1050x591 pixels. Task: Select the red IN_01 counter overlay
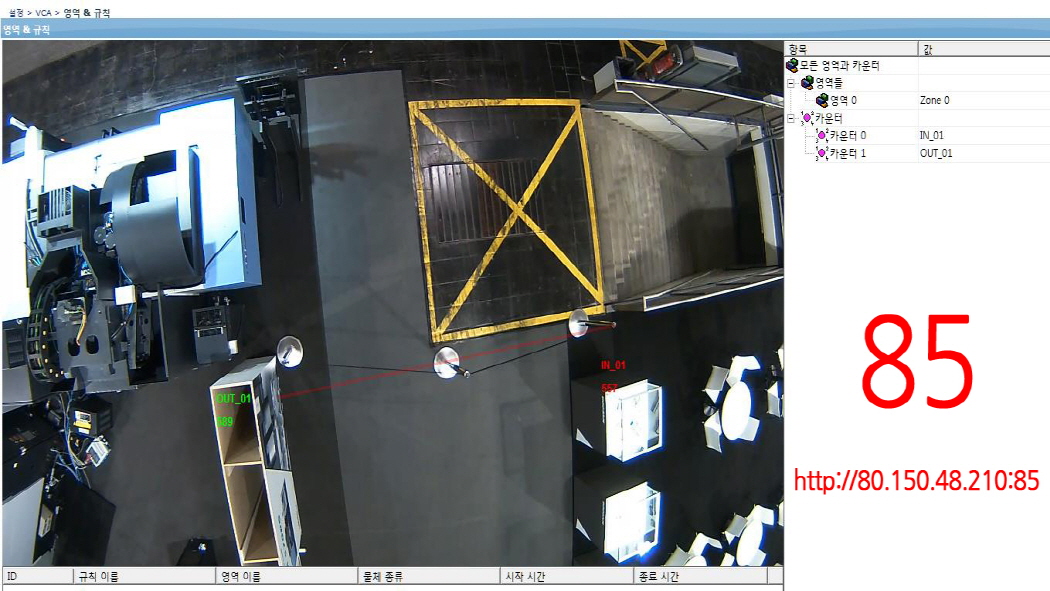pos(613,365)
